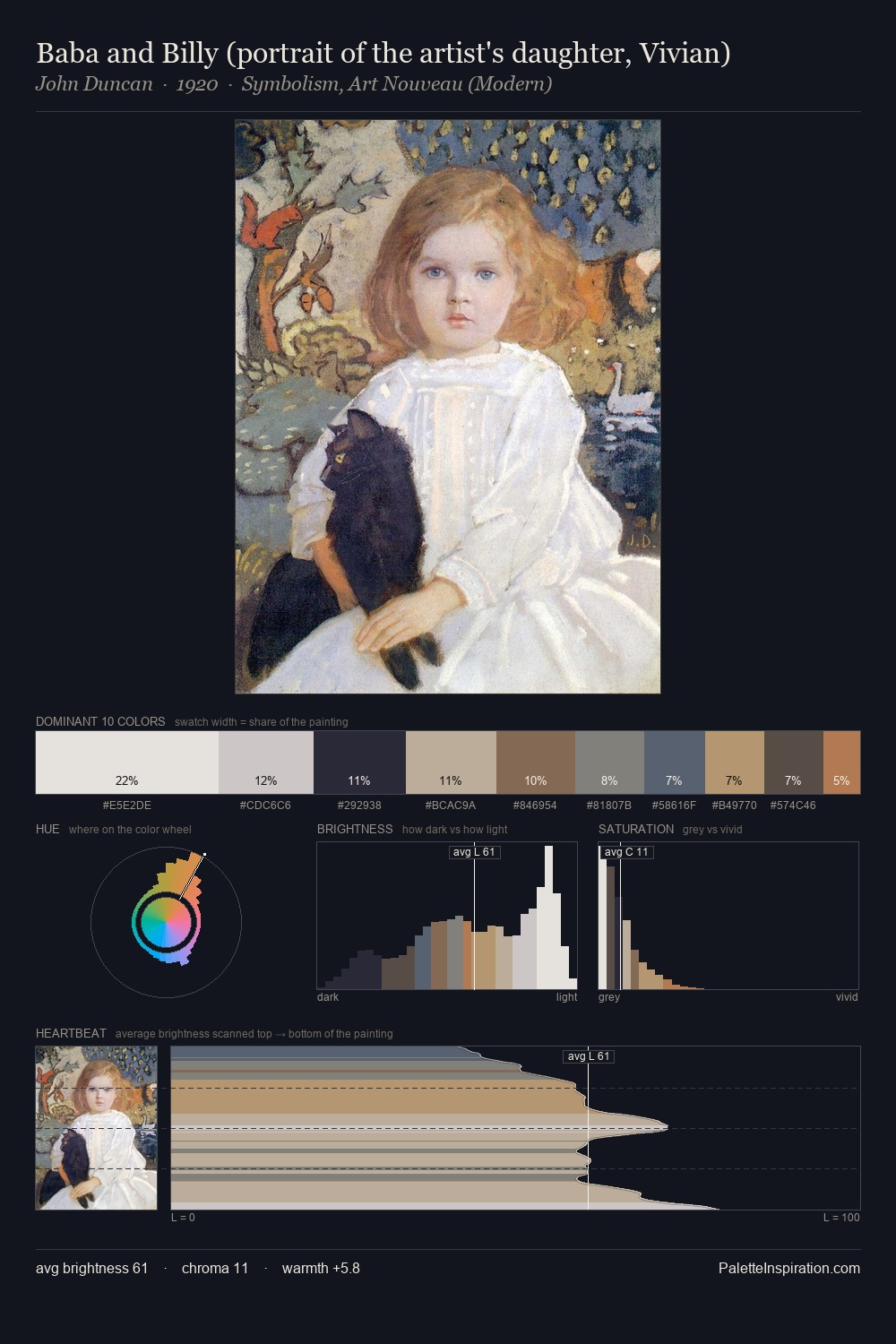
Task: Click the hex code '#58616F' text
Action: coord(674,806)
